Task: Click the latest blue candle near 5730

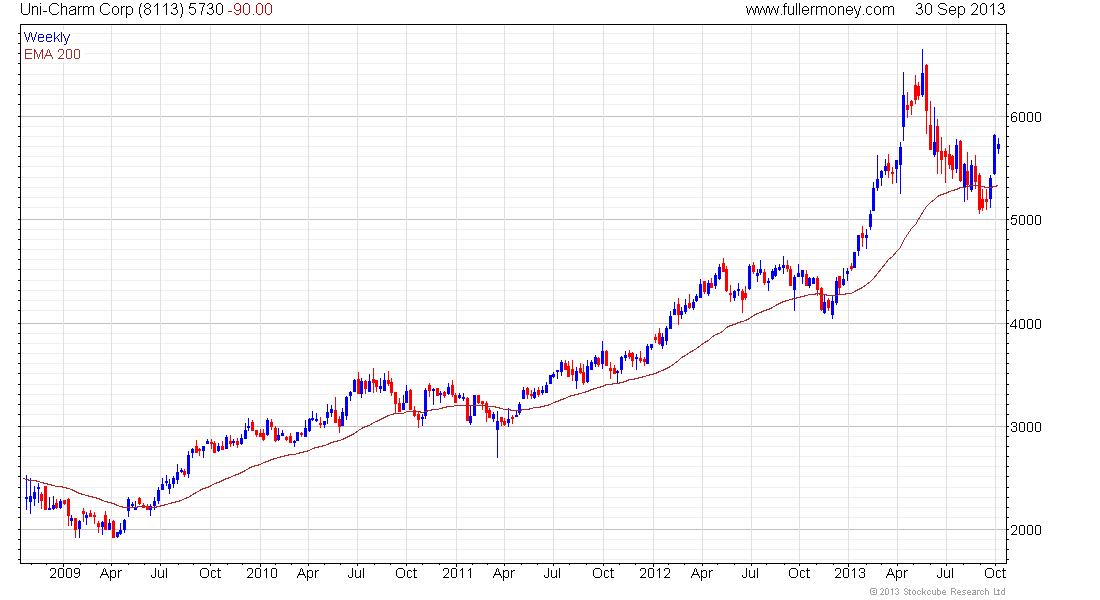Action: coord(998,145)
